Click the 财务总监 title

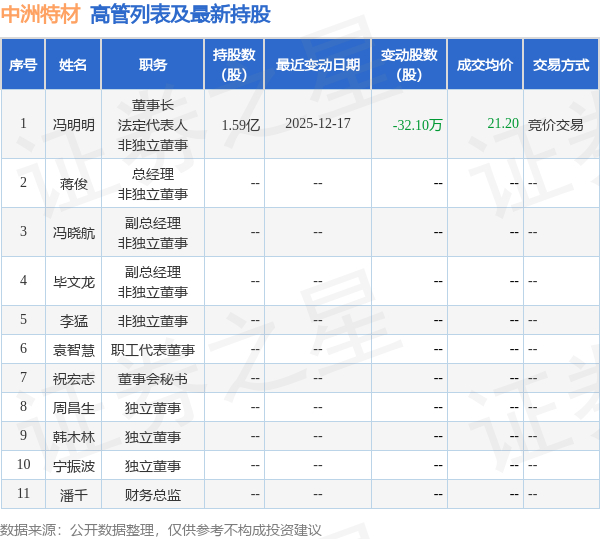point(153,495)
